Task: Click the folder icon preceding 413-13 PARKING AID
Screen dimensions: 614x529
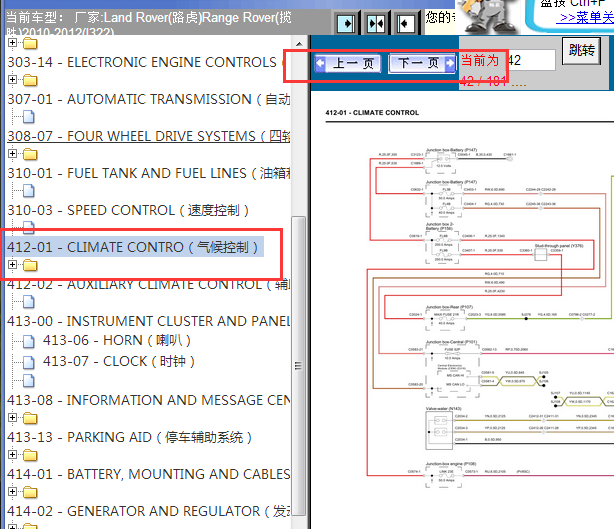Action: 30,419
